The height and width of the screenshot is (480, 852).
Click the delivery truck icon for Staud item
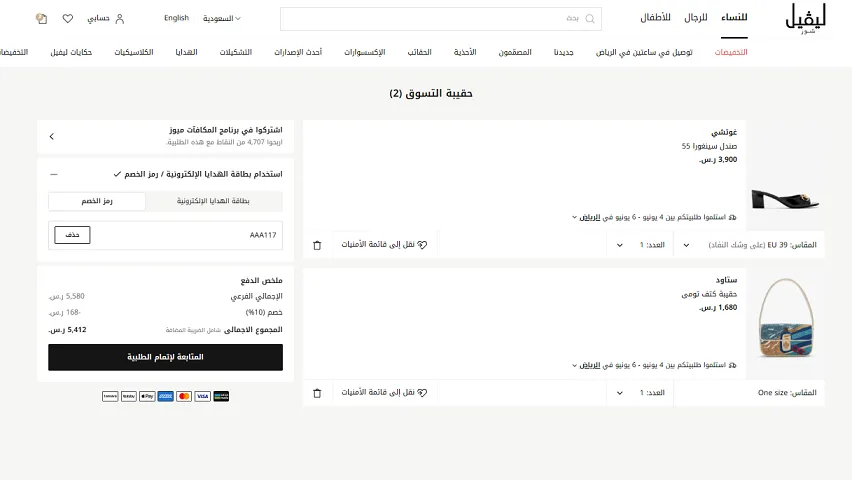coord(732,365)
